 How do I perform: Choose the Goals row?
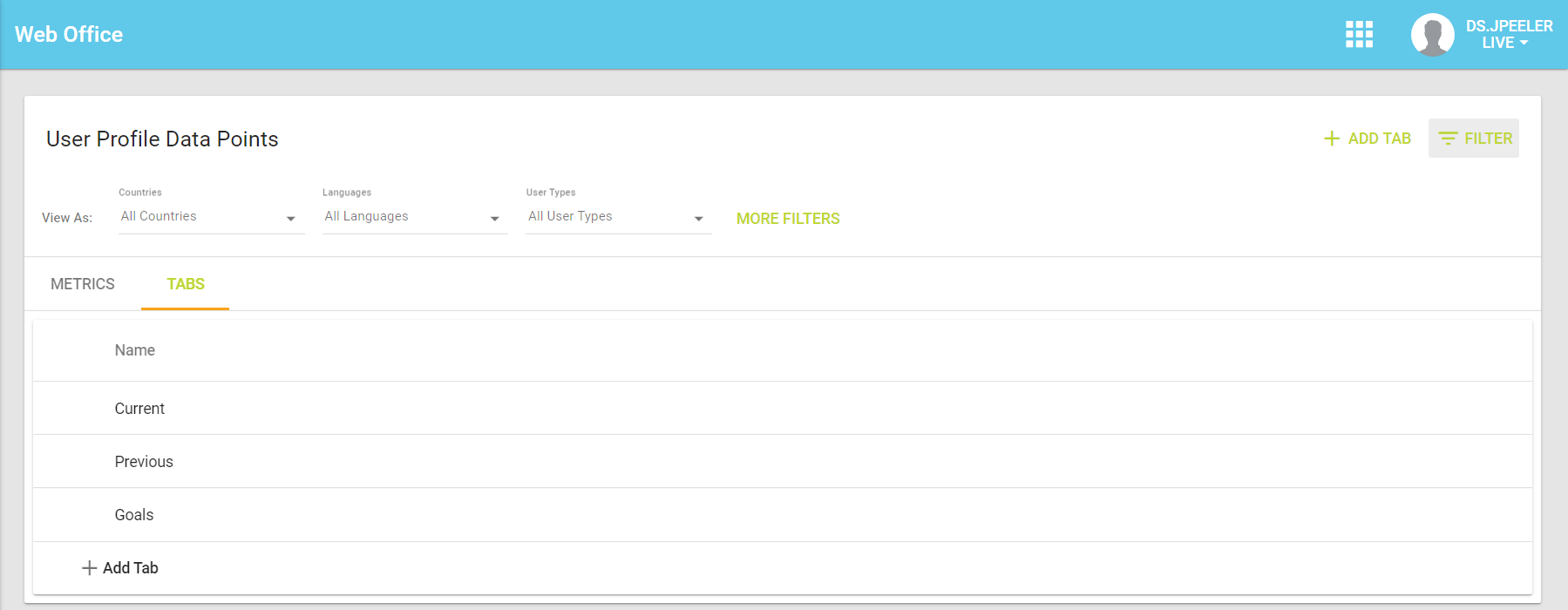point(134,515)
